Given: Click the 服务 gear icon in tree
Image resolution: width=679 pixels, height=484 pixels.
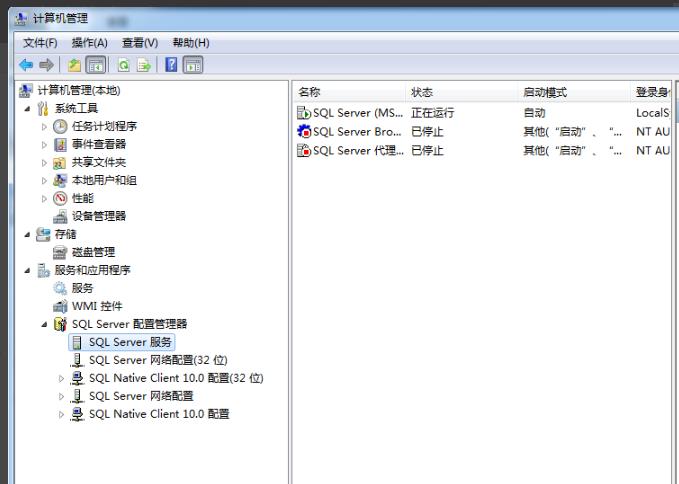Looking at the screenshot, I should 60,288.
